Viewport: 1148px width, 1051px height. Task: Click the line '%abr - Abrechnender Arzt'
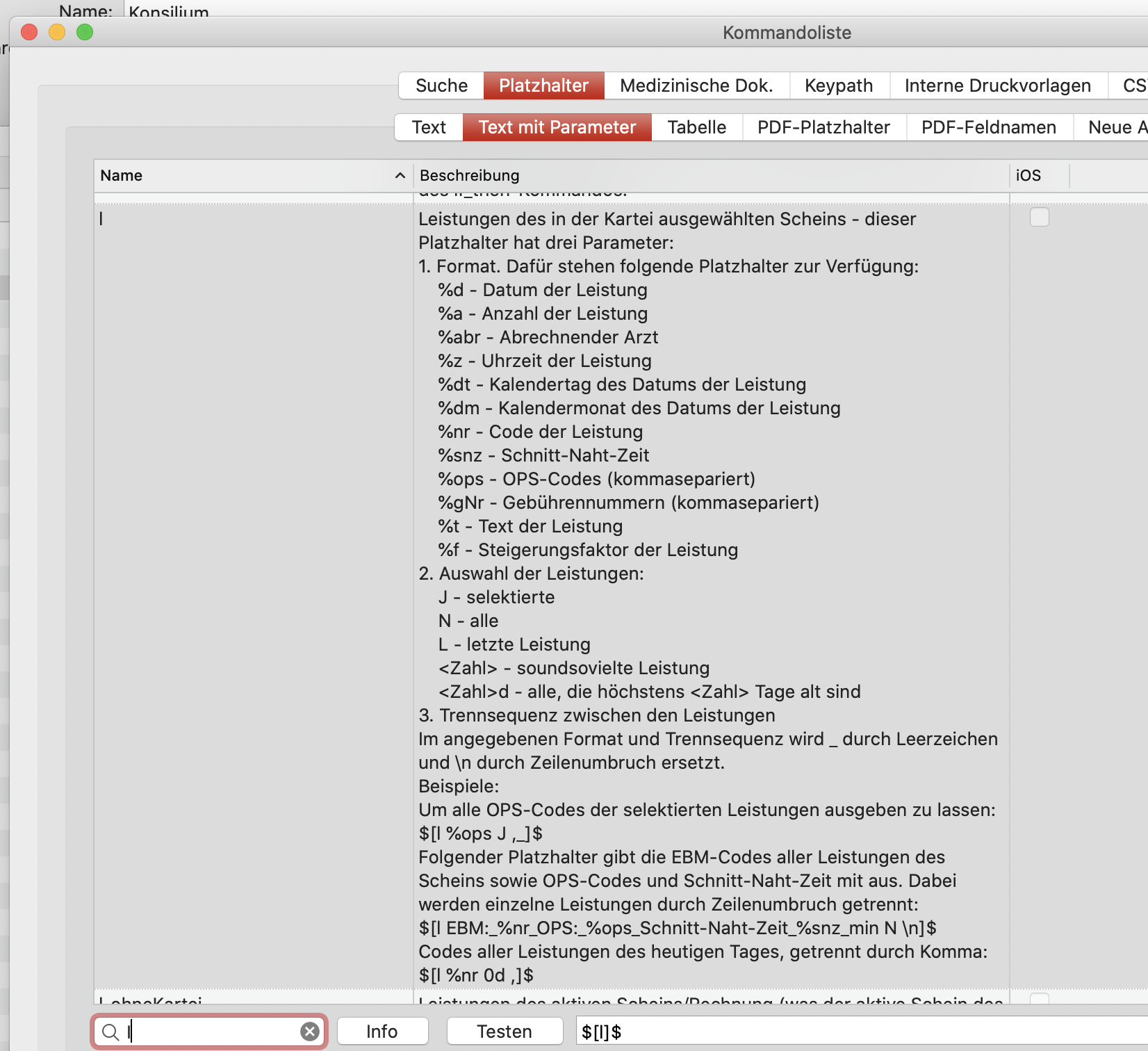548,337
